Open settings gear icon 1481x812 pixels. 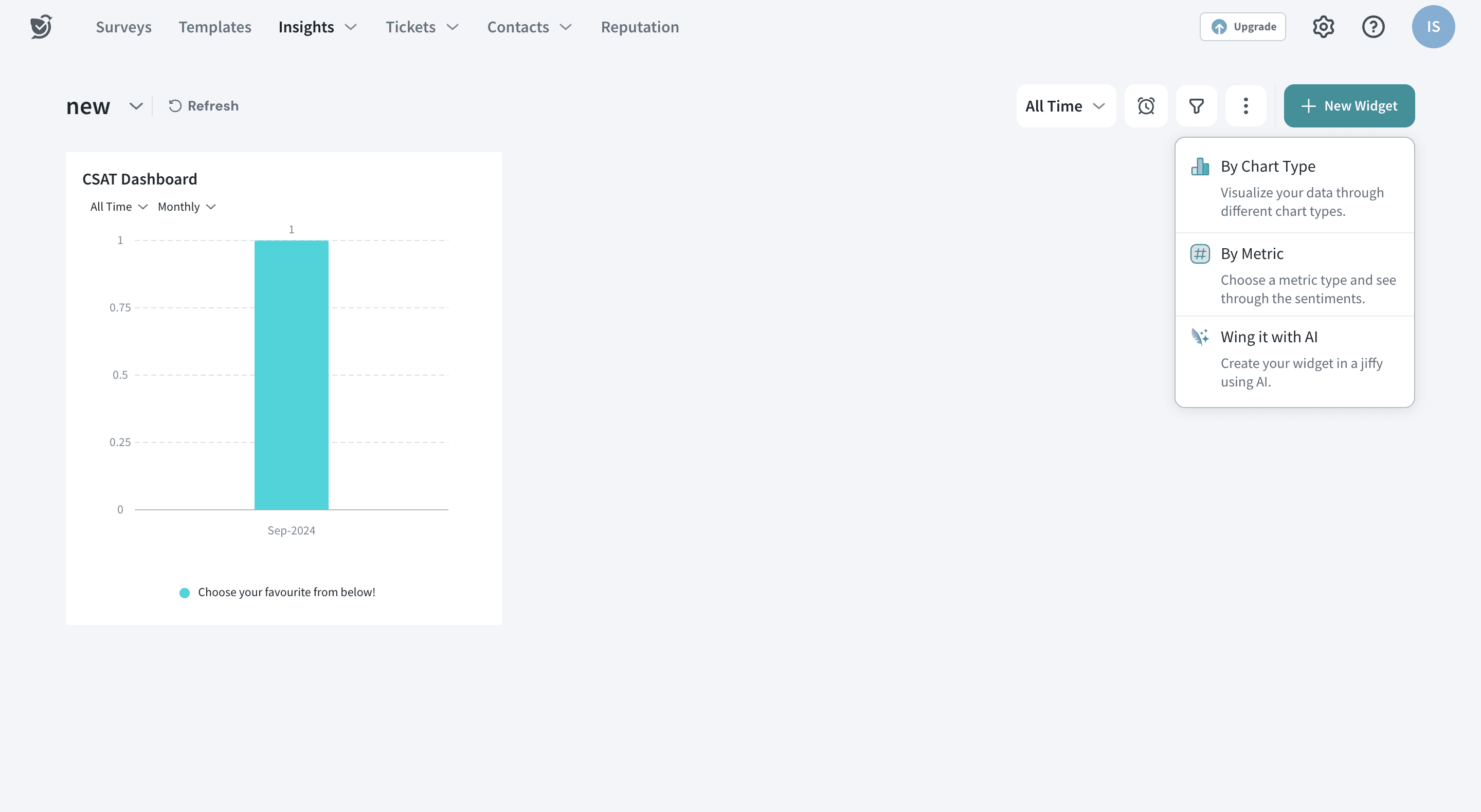pos(1323,27)
